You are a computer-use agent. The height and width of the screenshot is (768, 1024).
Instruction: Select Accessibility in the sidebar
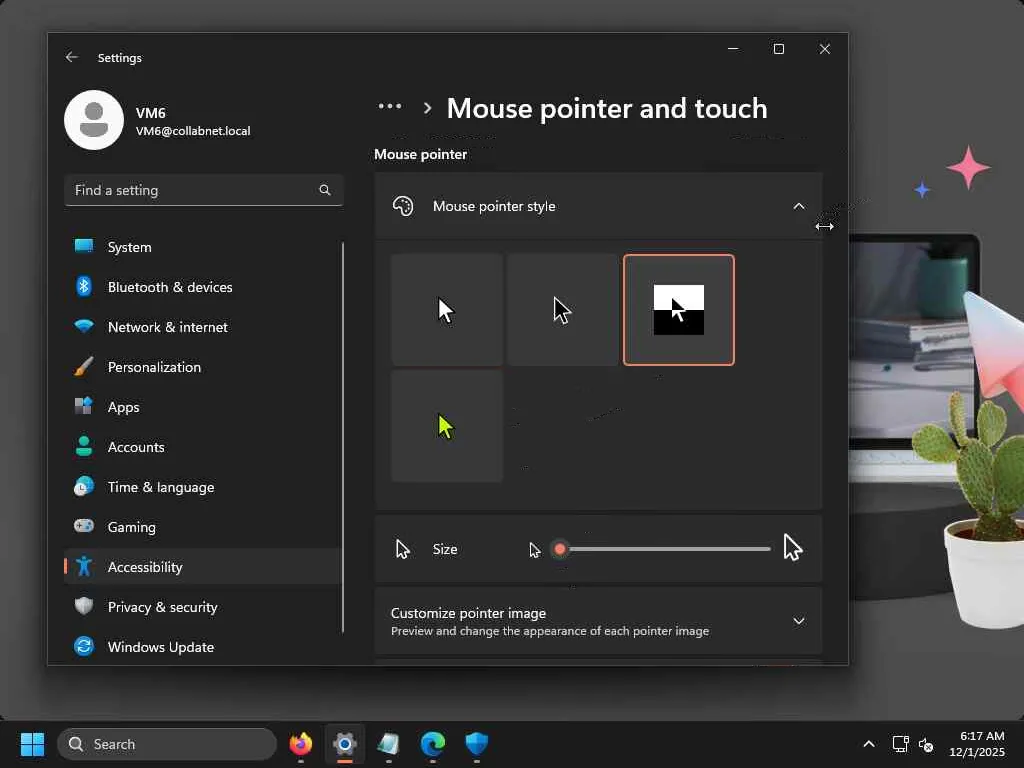point(202,567)
